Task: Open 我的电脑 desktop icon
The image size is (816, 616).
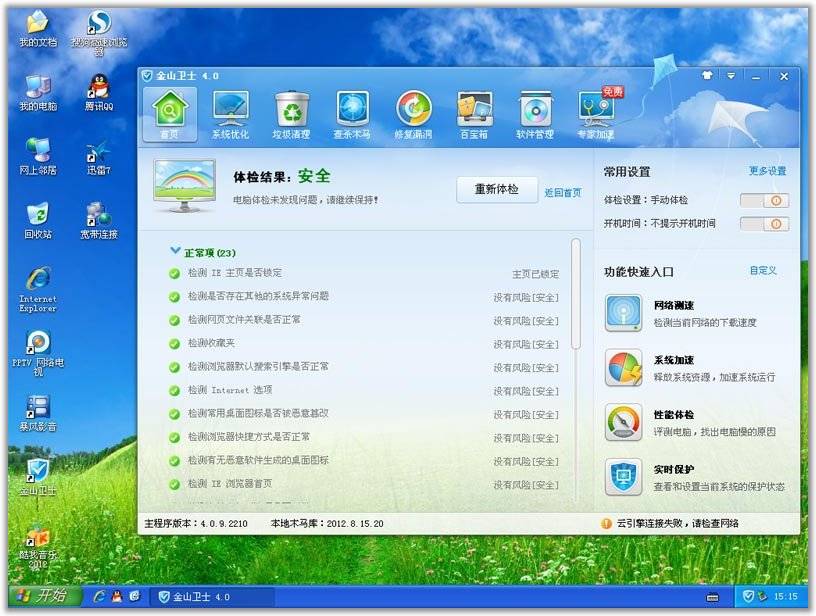Action: coord(38,94)
